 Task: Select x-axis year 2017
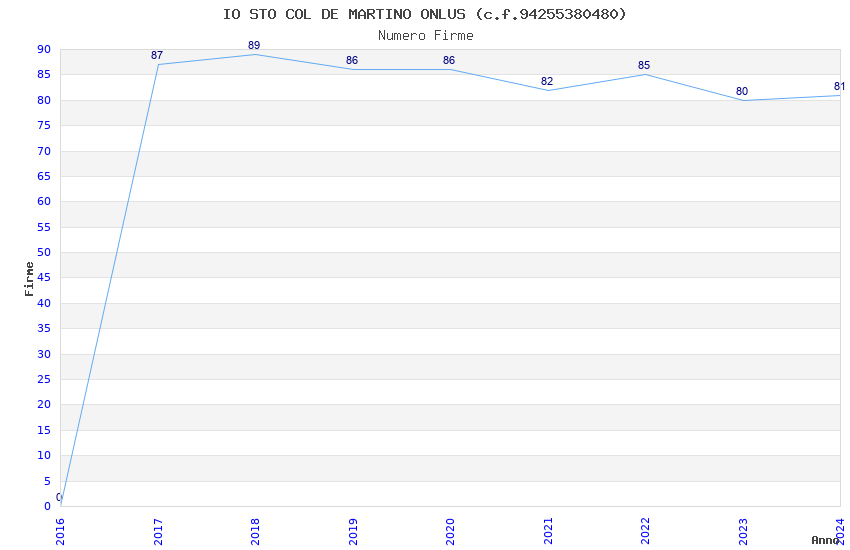158,532
